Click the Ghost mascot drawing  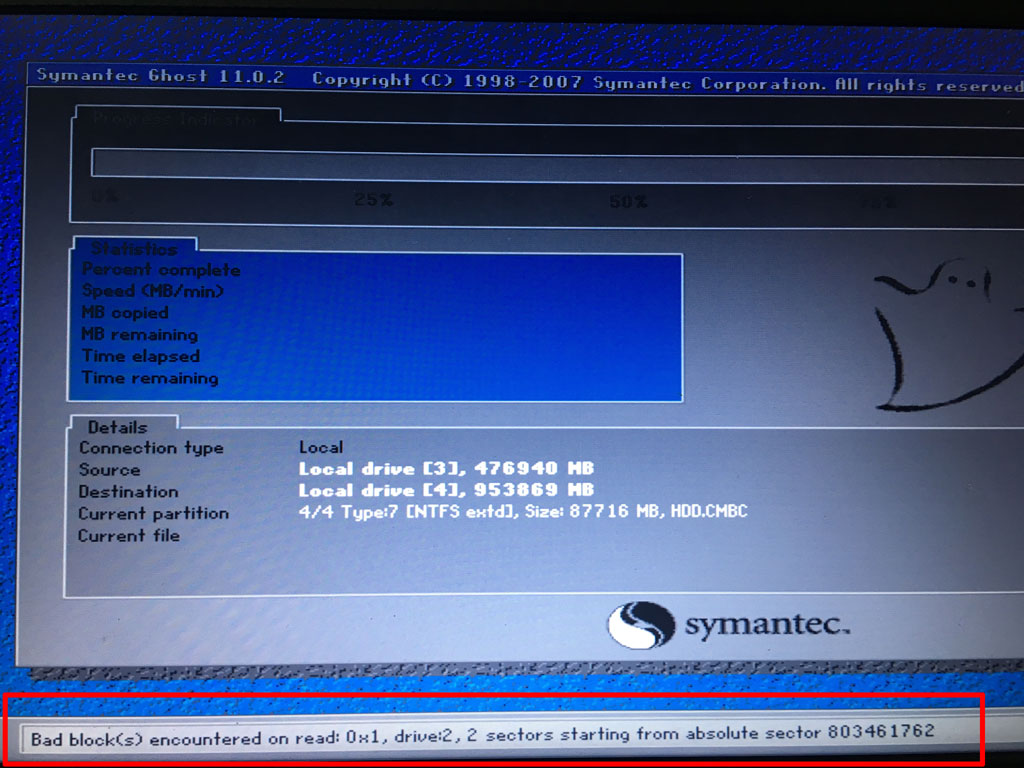pyautogui.click(x=948, y=334)
